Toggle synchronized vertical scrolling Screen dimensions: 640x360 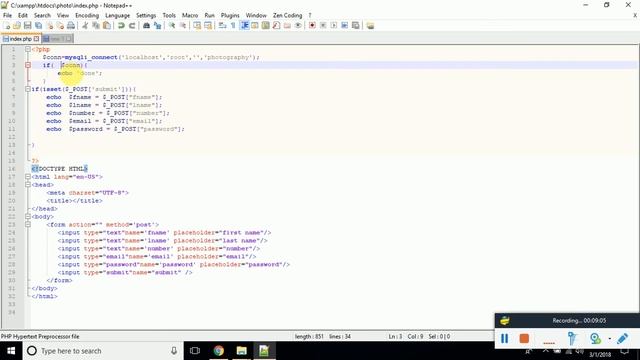197,26
